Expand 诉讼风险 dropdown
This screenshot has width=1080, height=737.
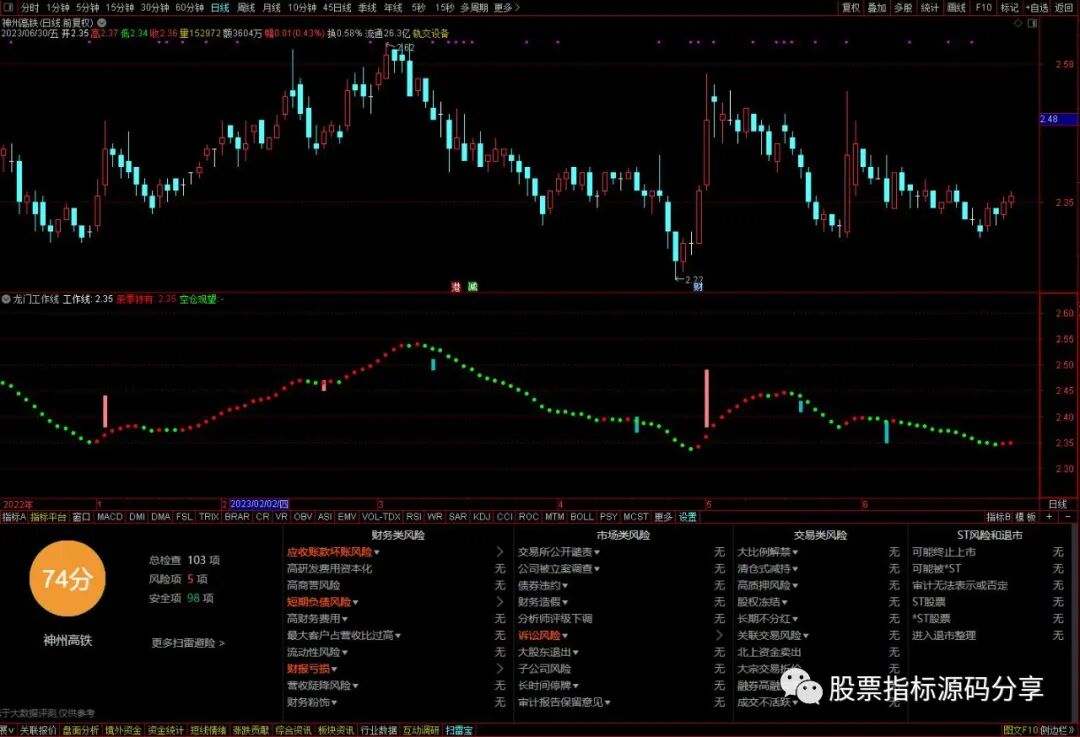(565, 636)
